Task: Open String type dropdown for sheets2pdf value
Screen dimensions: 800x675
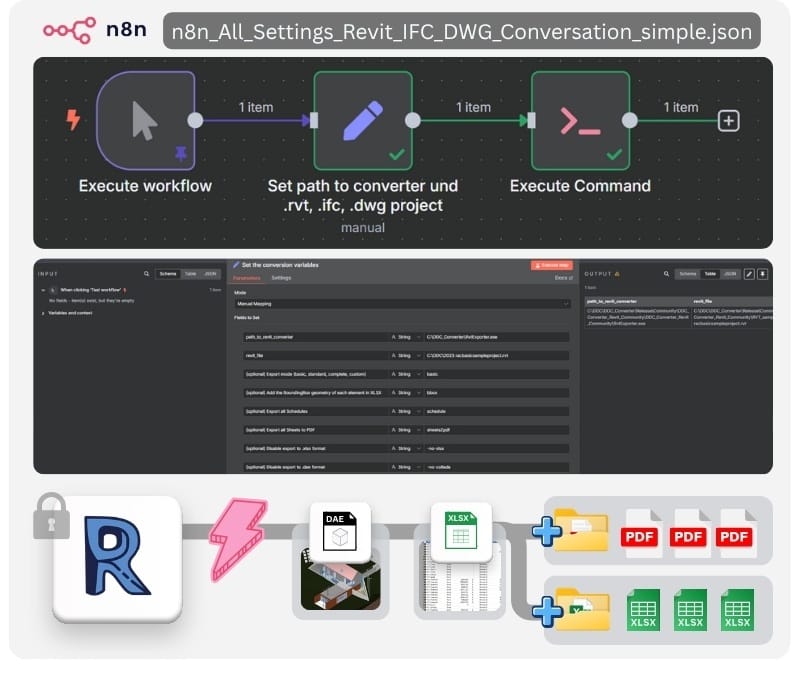Action: point(406,430)
